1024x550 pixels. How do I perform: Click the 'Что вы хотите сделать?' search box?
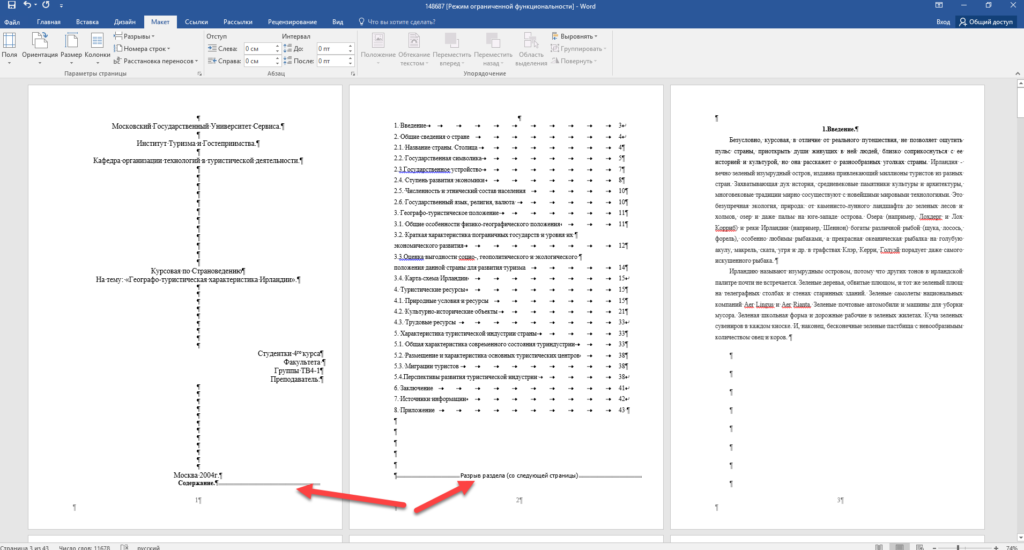tap(411, 20)
